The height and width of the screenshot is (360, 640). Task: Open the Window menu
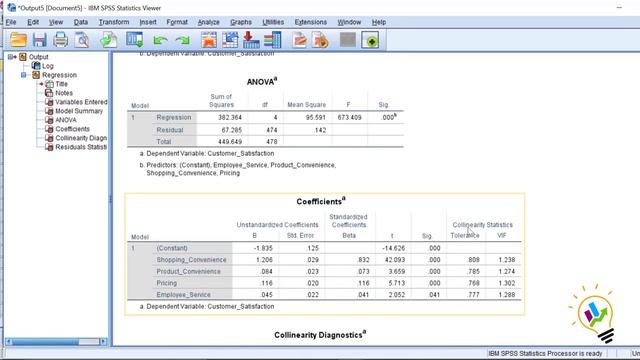pyautogui.click(x=349, y=22)
